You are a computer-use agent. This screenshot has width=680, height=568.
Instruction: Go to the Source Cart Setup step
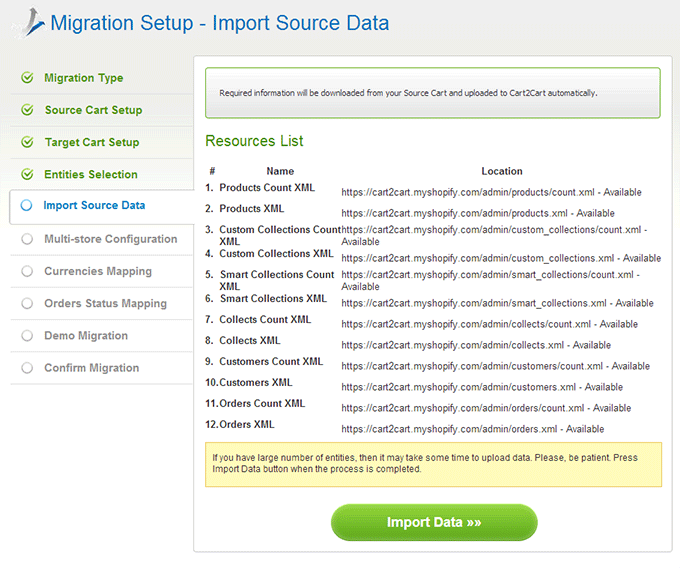[x=93, y=110]
